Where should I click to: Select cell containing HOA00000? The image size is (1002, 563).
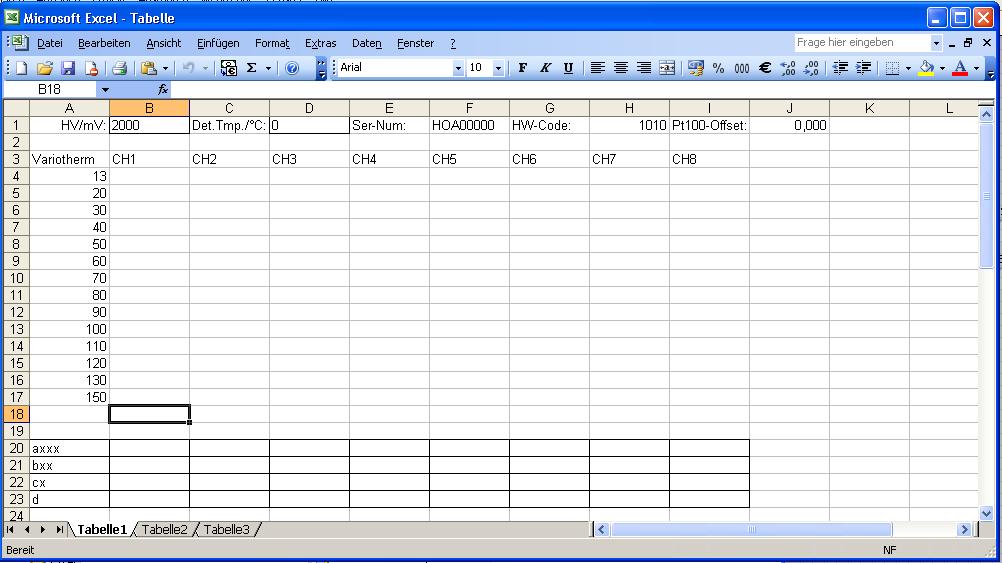[469, 125]
